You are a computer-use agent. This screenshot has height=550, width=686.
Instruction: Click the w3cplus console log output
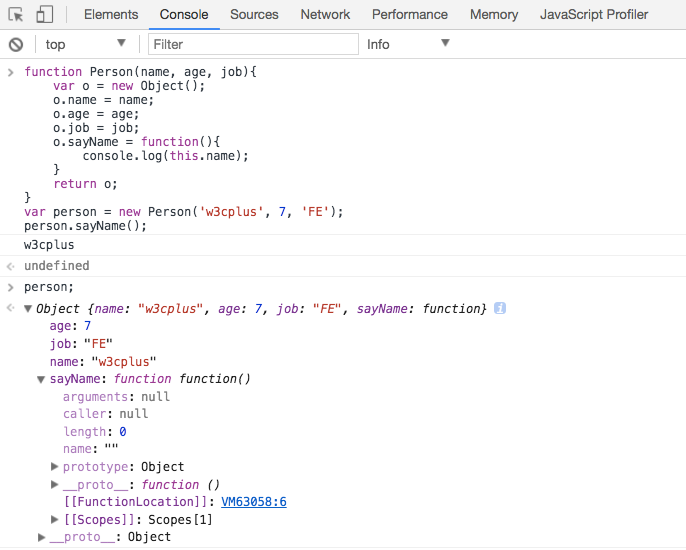49,245
